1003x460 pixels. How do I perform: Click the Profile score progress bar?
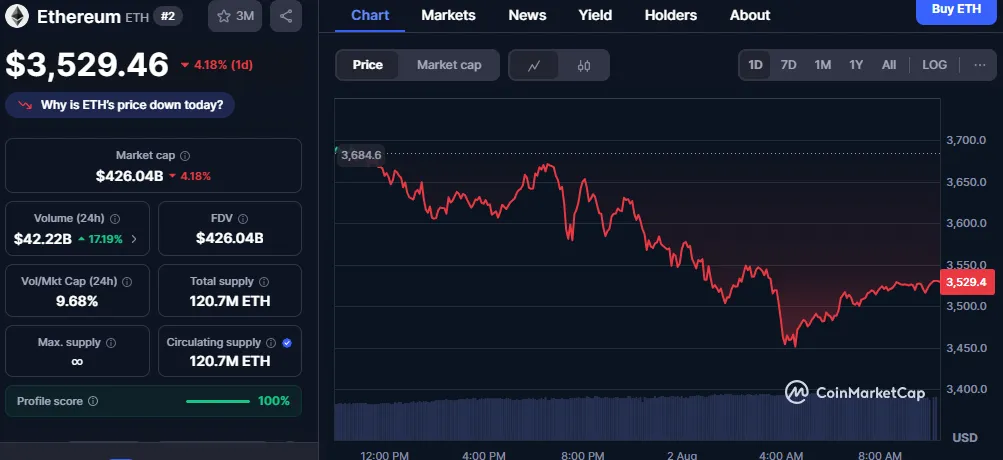(217, 401)
